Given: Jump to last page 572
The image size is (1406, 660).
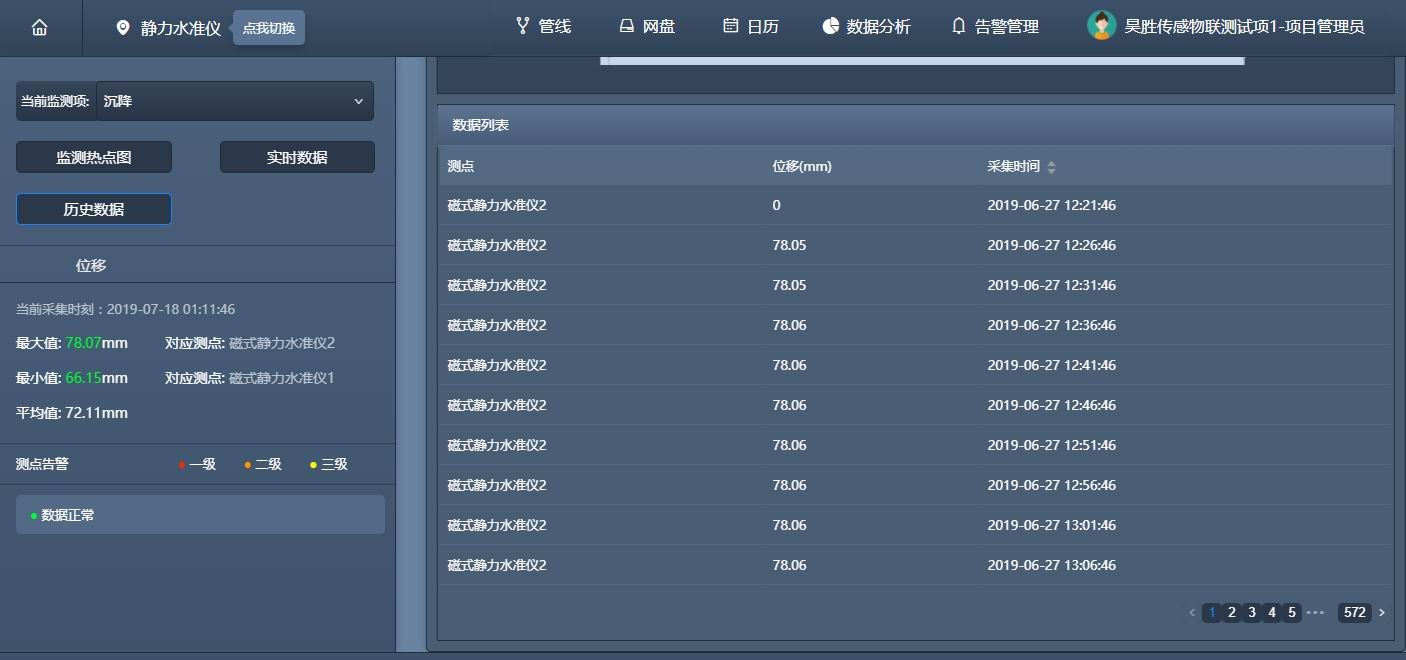Looking at the screenshot, I should 1354,613.
